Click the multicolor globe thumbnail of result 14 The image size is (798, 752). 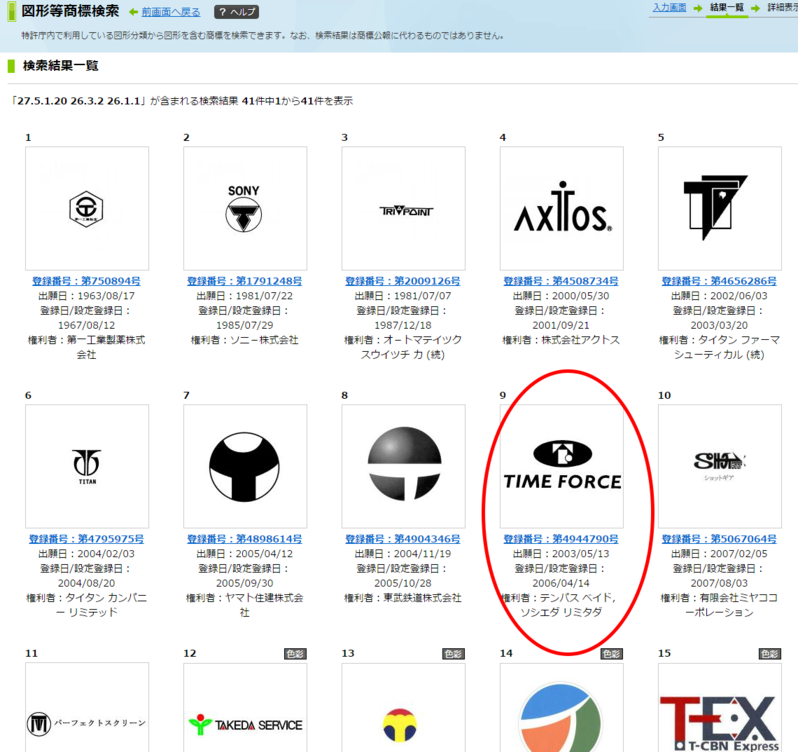(x=562, y=708)
